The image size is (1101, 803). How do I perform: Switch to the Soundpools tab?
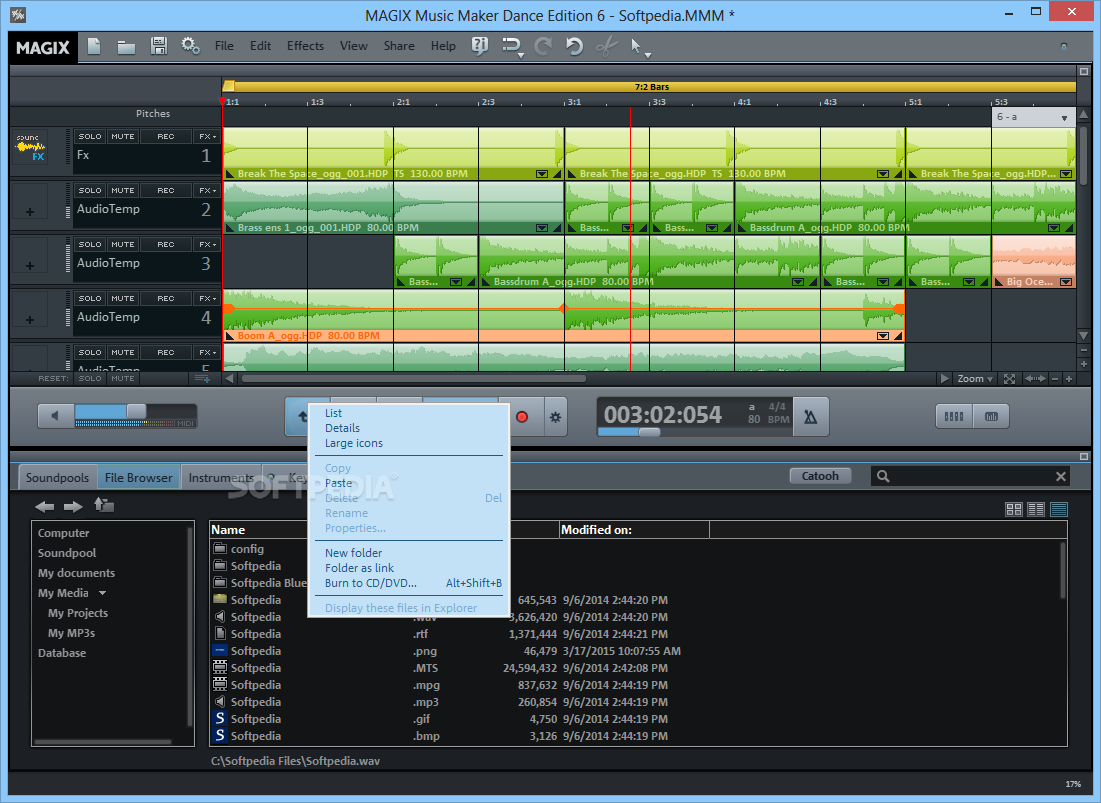pyautogui.click(x=58, y=477)
